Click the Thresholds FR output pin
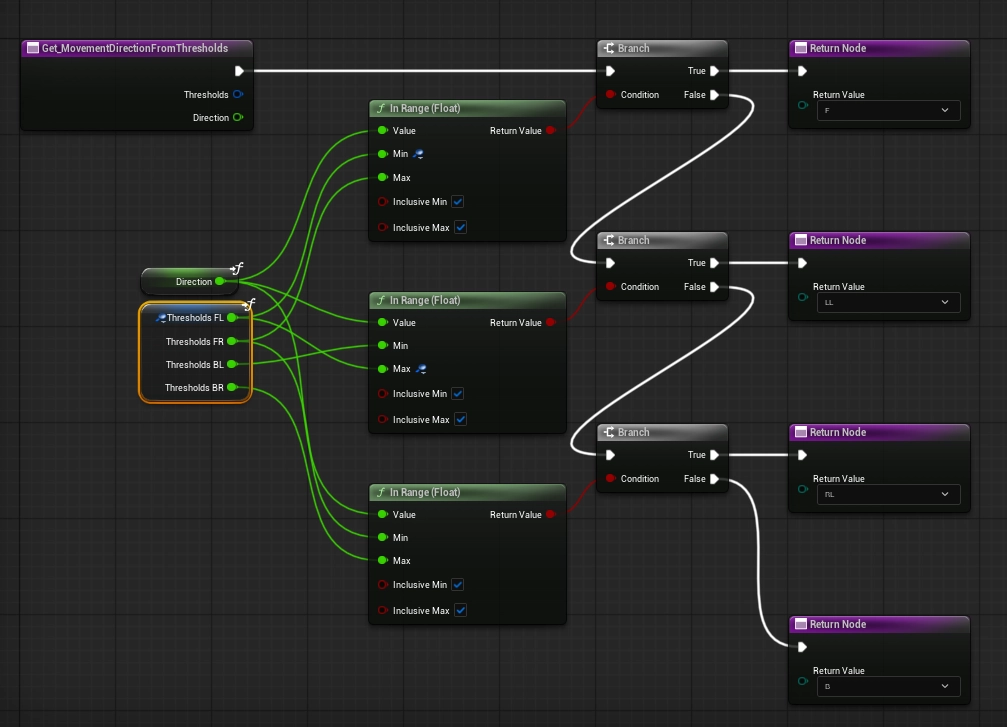The width and height of the screenshot is (1007, 727). click(x=232, y=341)
